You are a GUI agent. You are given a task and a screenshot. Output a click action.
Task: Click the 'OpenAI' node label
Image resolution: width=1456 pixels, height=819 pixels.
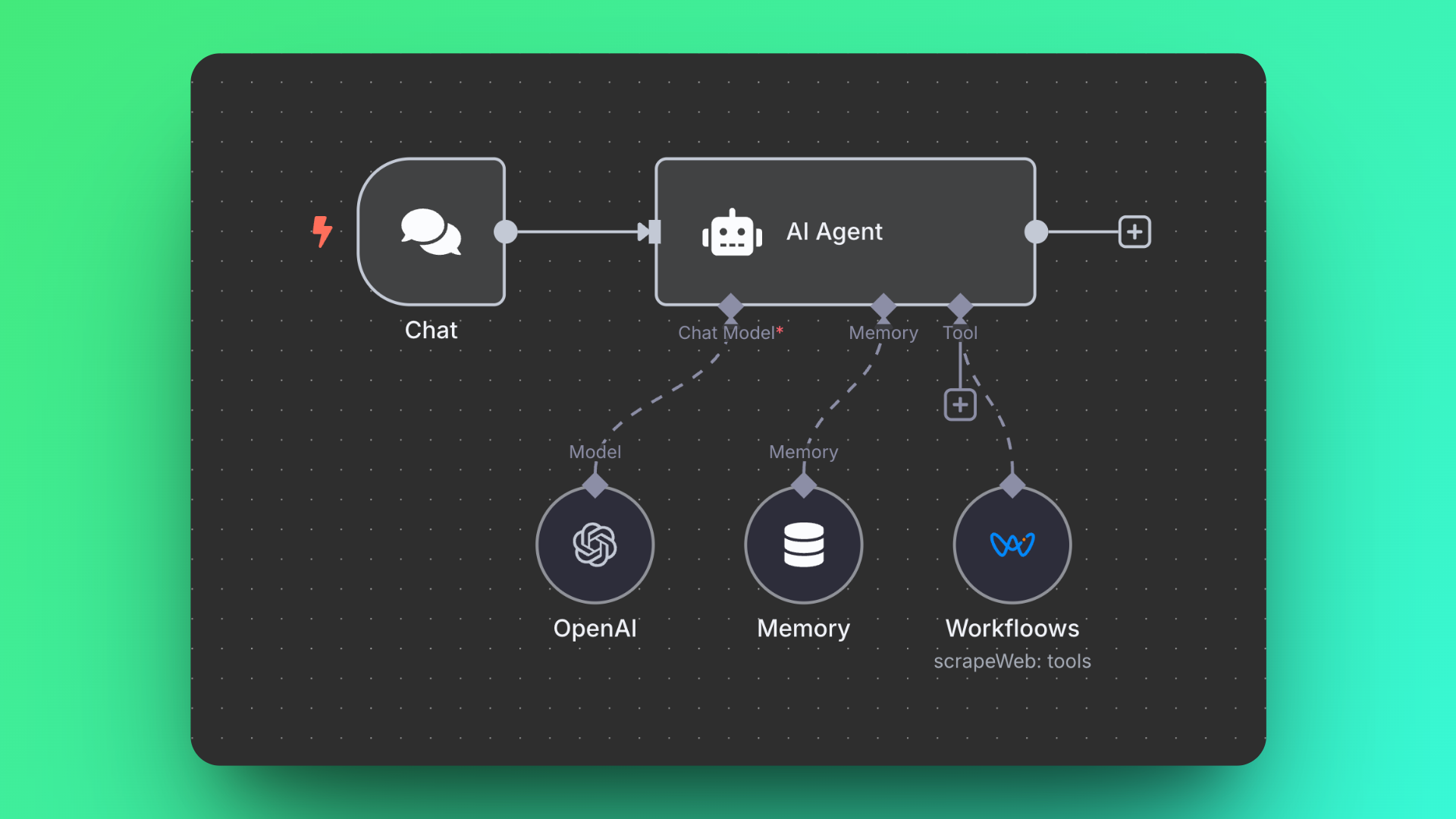[x=595, y=628]
